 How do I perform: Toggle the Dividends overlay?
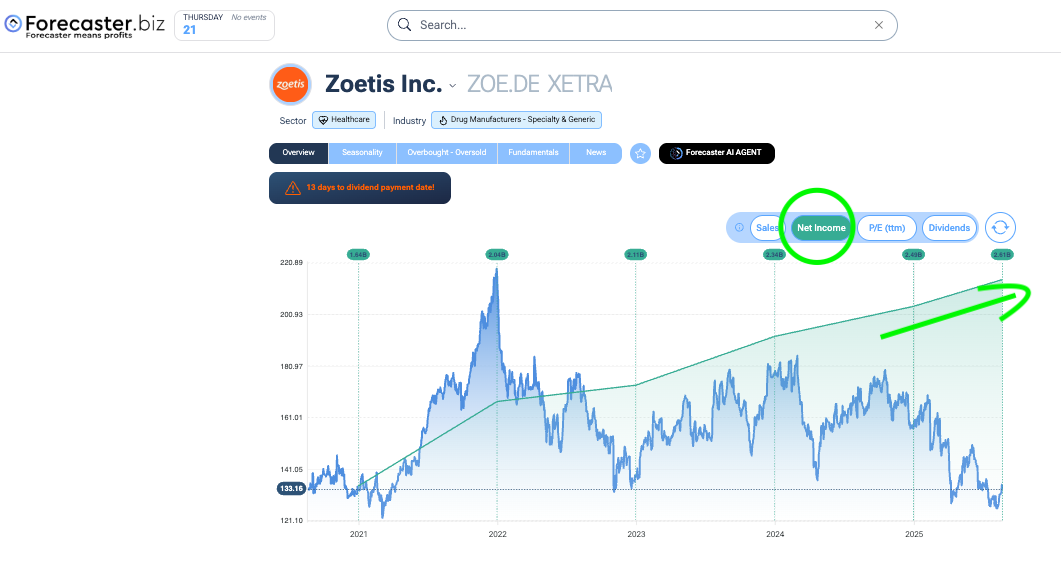[949, 228]
